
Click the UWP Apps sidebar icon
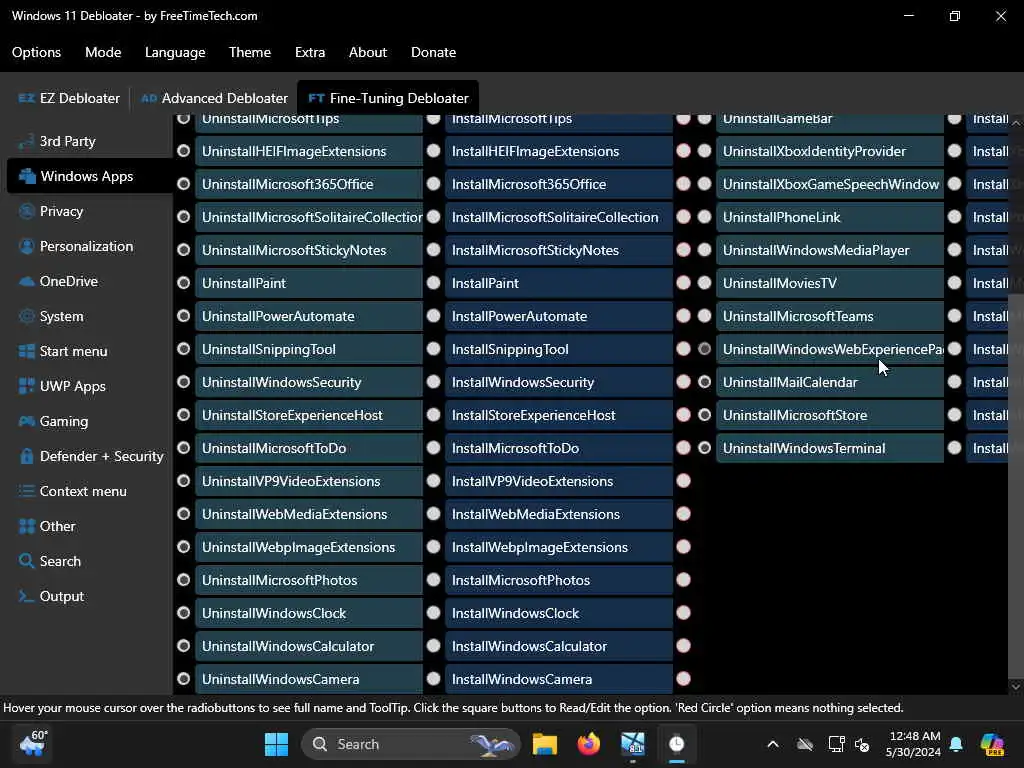point(26,386)
